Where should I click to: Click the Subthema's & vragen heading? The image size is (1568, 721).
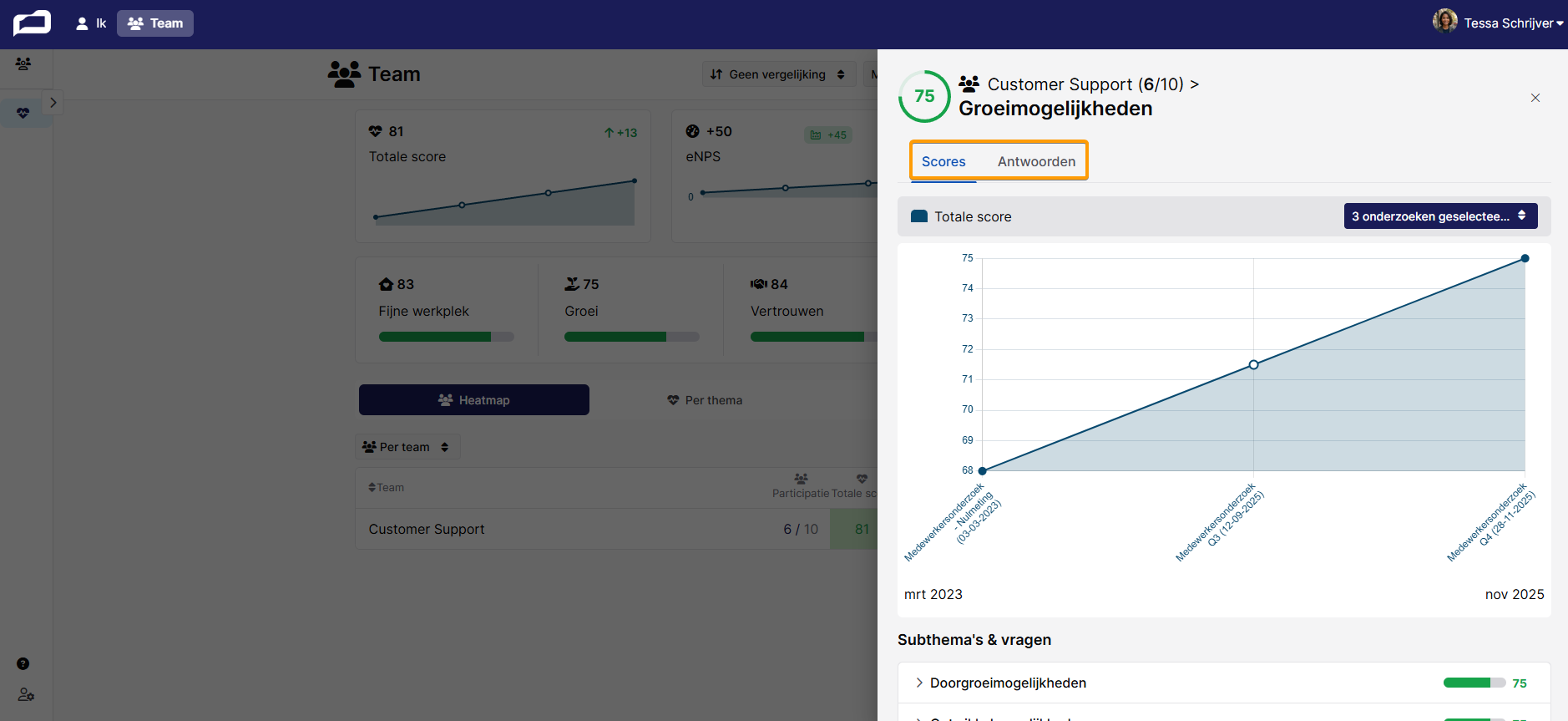974,640
